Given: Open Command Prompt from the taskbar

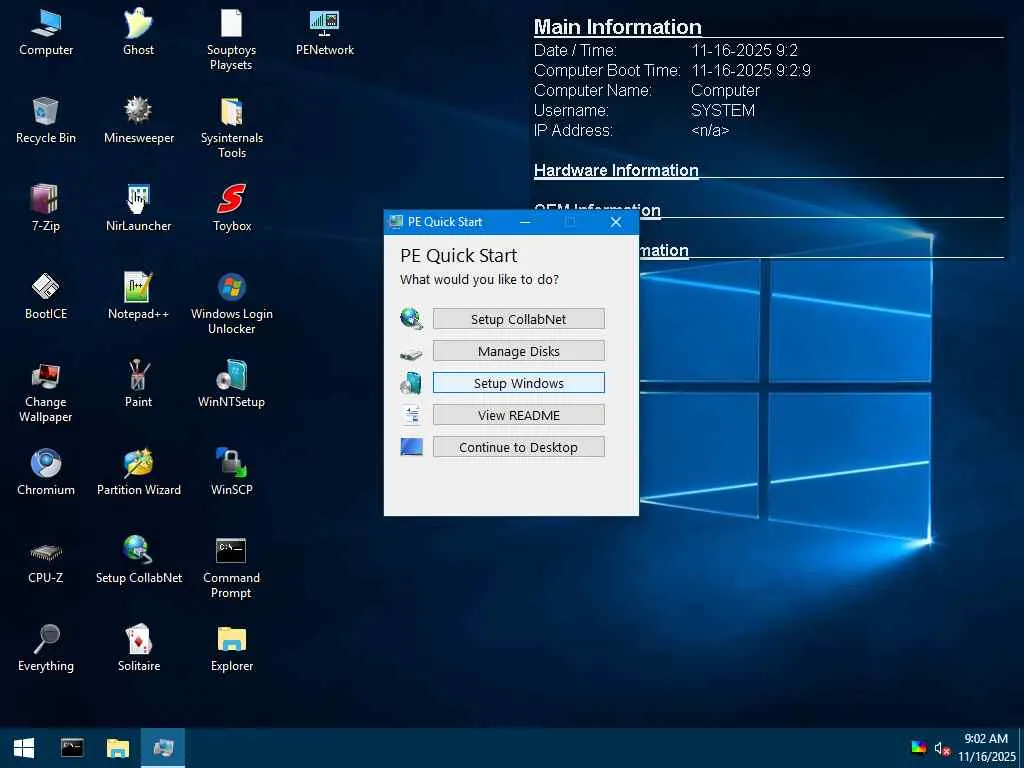Looking at the screenshot, I should (x=72, y=748).
